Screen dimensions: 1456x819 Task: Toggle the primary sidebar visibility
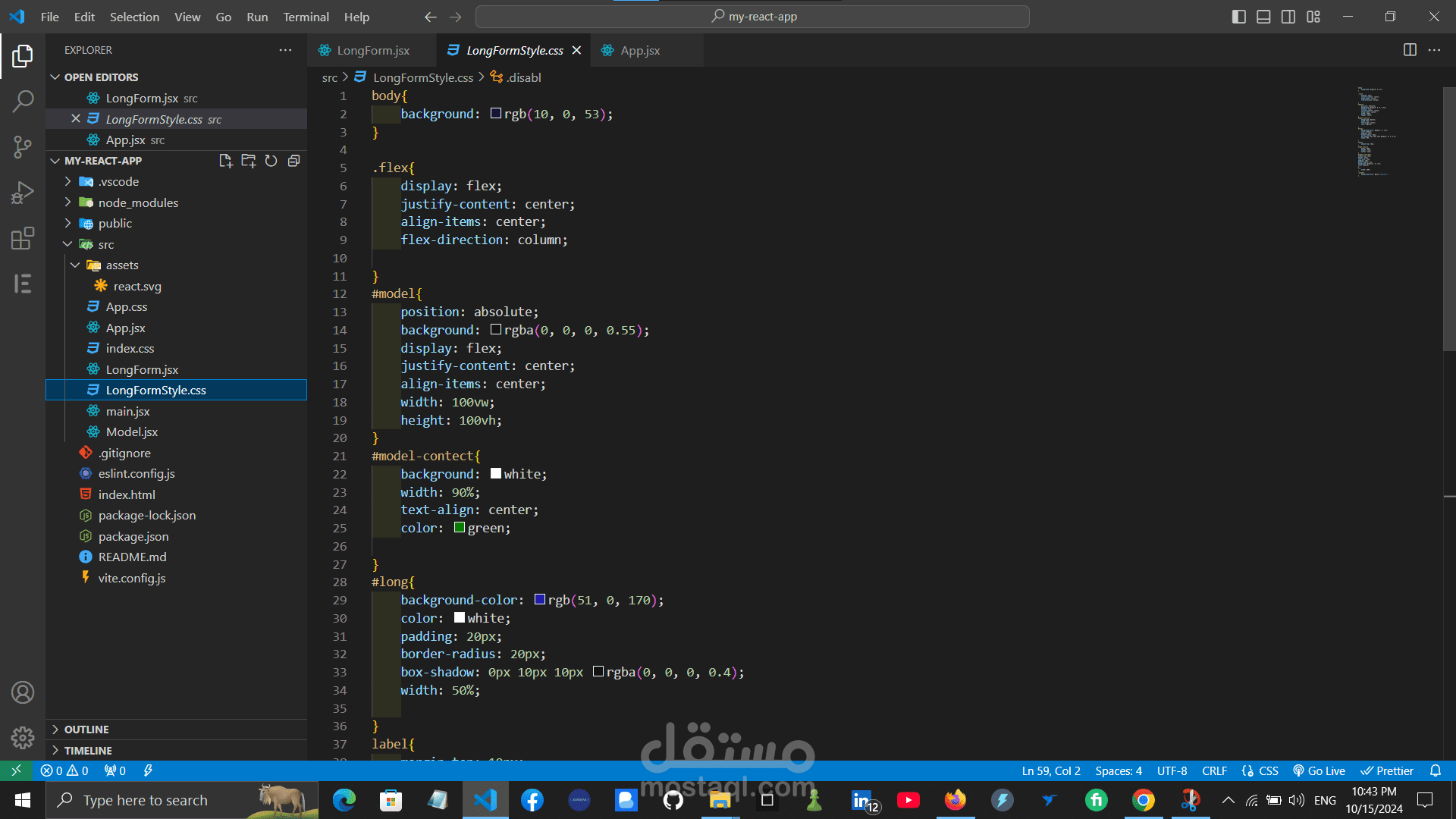click(1238, 17)
